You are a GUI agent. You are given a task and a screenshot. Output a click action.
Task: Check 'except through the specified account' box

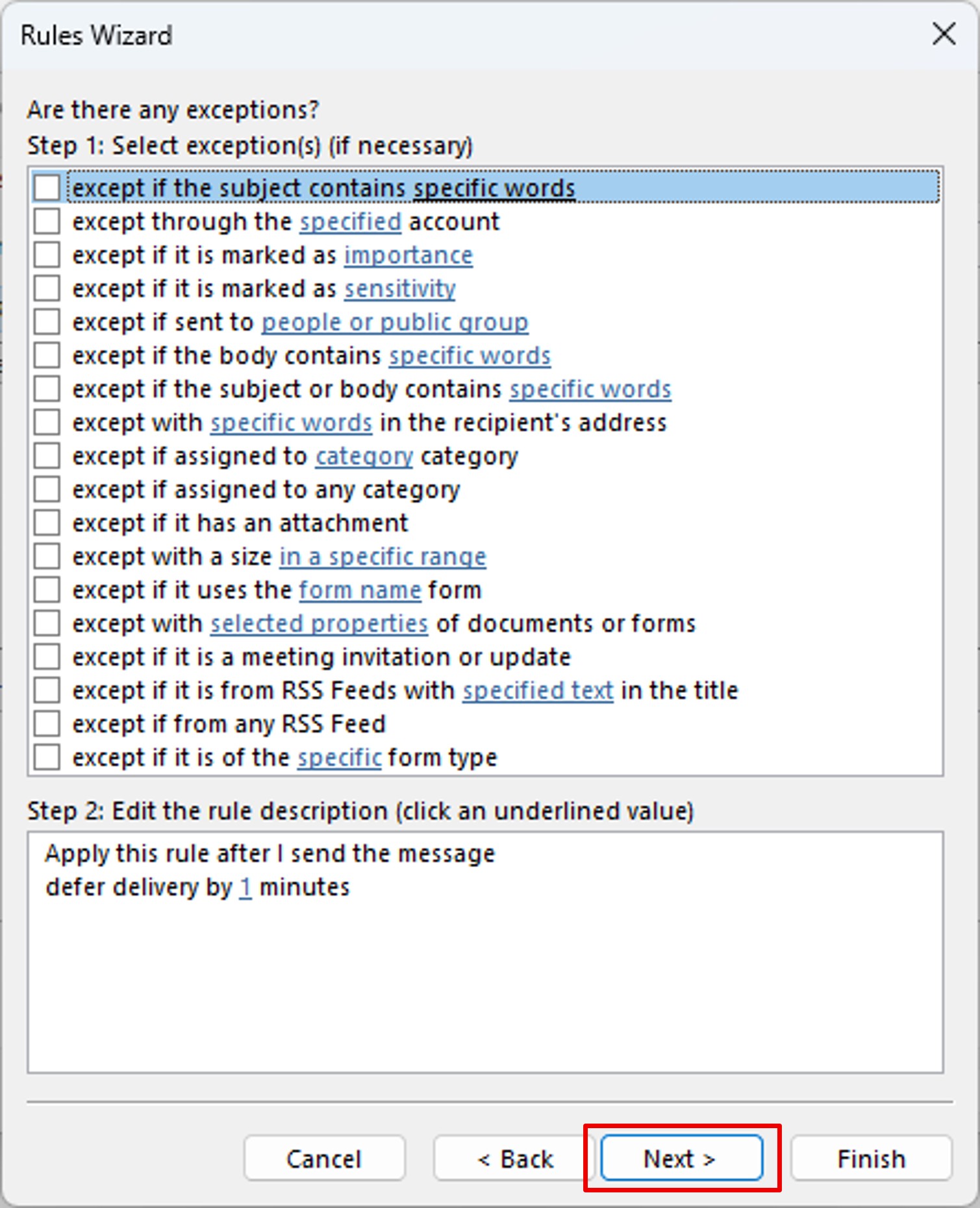click(47, 221)
